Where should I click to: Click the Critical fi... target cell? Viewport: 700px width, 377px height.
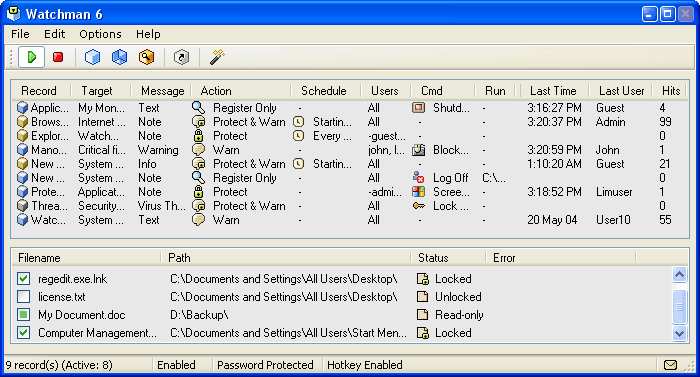(x=102, y=150)
